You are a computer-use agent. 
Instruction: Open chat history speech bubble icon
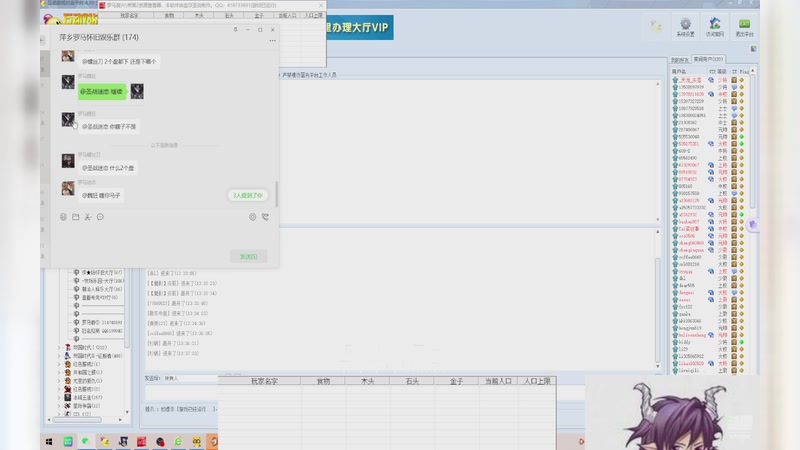(100, 217)
